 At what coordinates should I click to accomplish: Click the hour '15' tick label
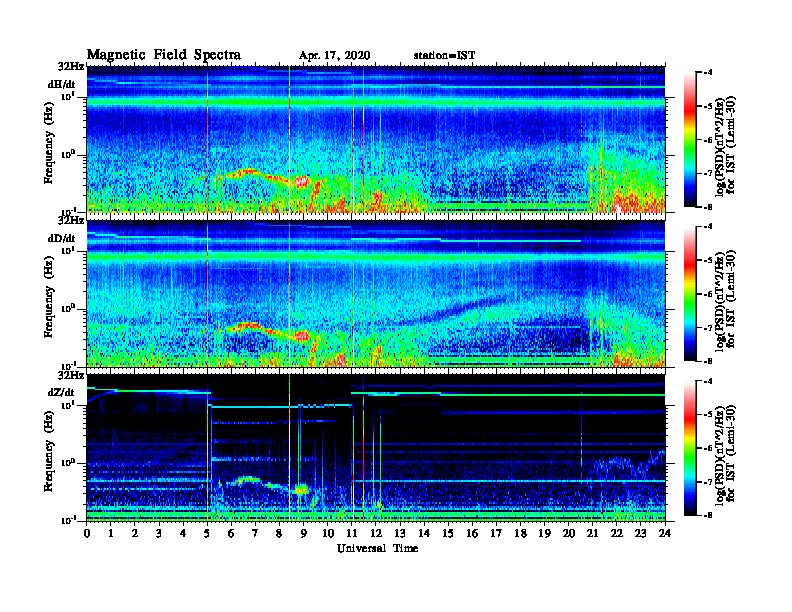[448, 533]
